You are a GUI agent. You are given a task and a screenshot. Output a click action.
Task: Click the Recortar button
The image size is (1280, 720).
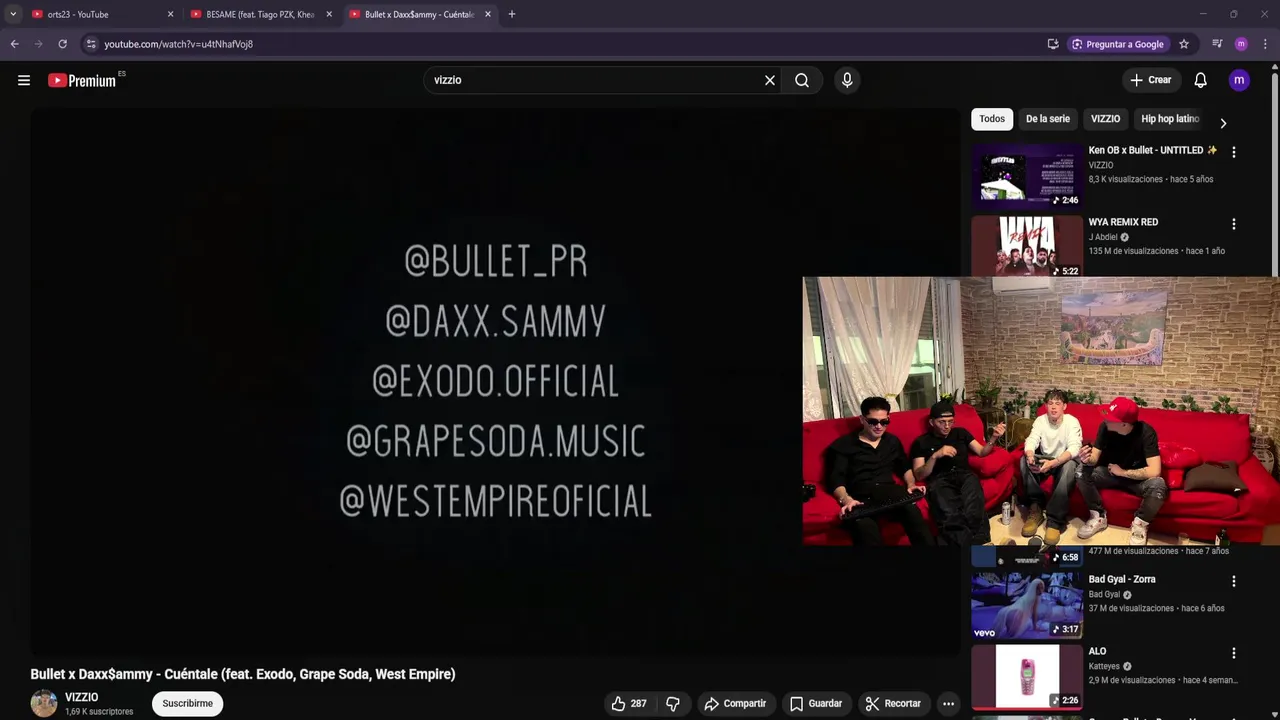click(x=893, y=703)
